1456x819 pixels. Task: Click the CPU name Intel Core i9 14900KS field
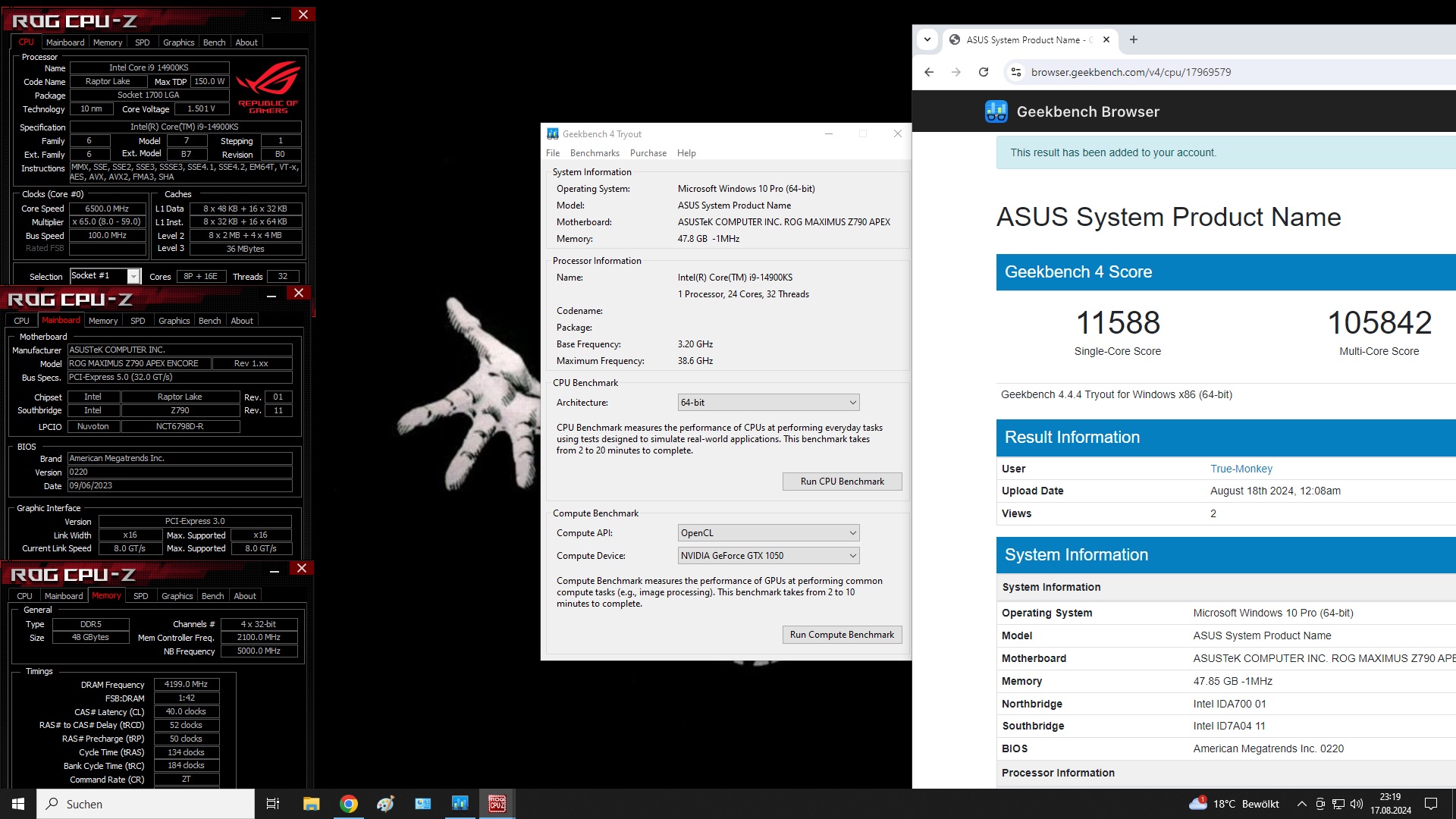(x=149, y=67)
